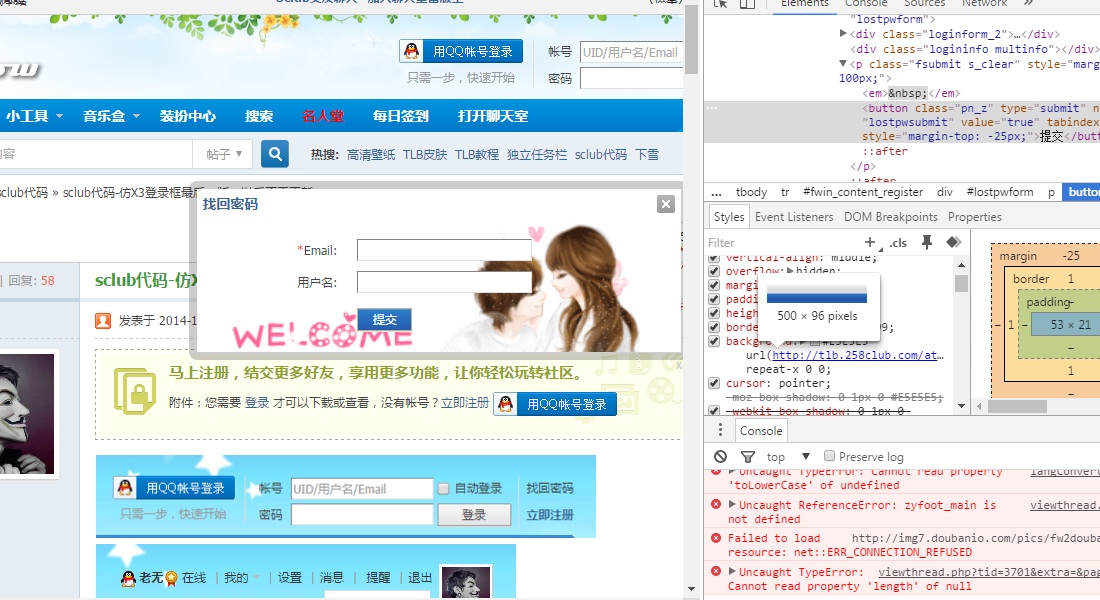Open the tlb.258club.com background url link
Image resolution: width=1100 pixels, height=600 pixels.
[858, 355]
